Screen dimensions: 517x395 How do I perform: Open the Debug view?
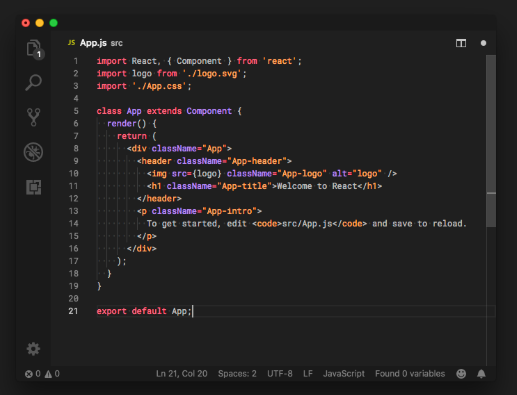coord(33,152)
